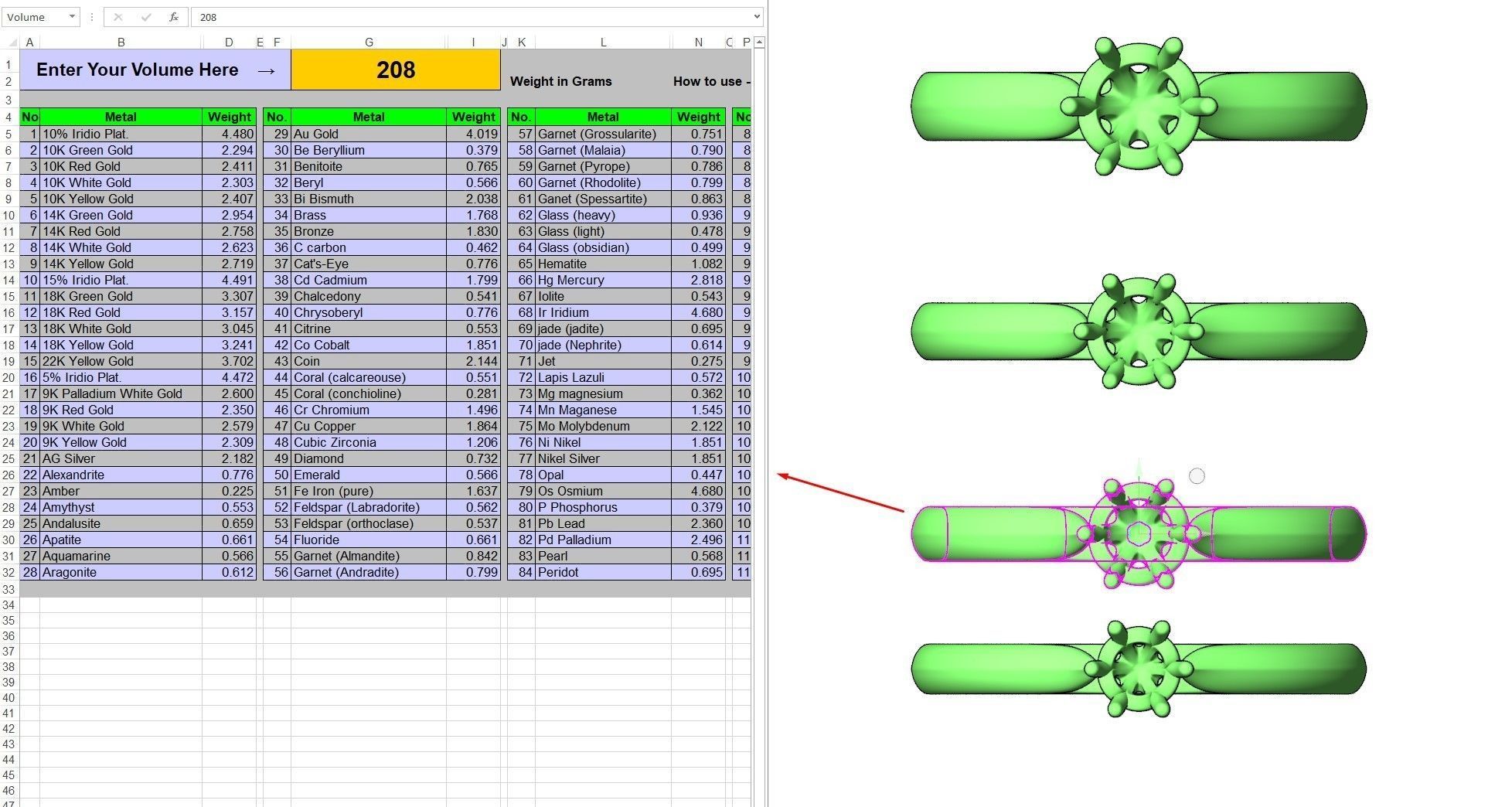This screenshot has height=807, width=1512.
Task: Select the 'Pd Palladium' cell
Action: [603, 540]
